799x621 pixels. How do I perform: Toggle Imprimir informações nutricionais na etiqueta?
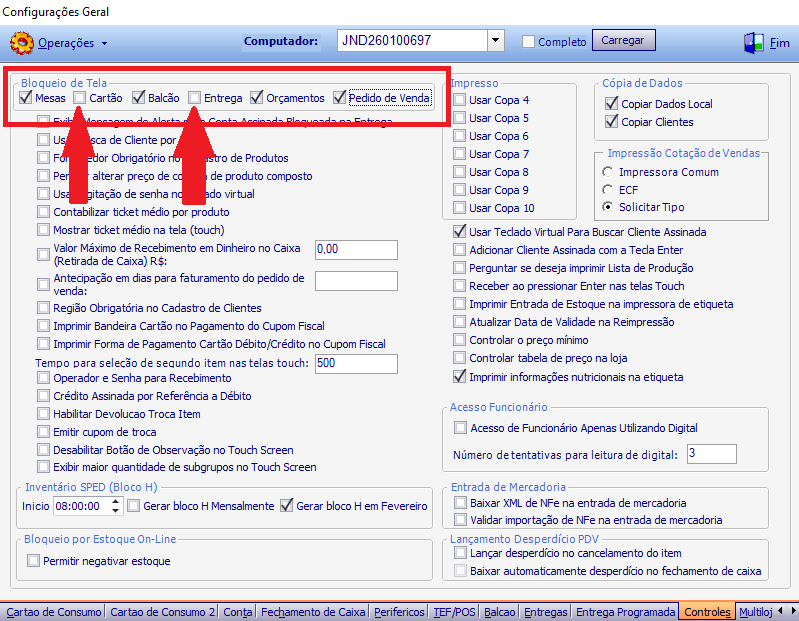tap(459, 376)
